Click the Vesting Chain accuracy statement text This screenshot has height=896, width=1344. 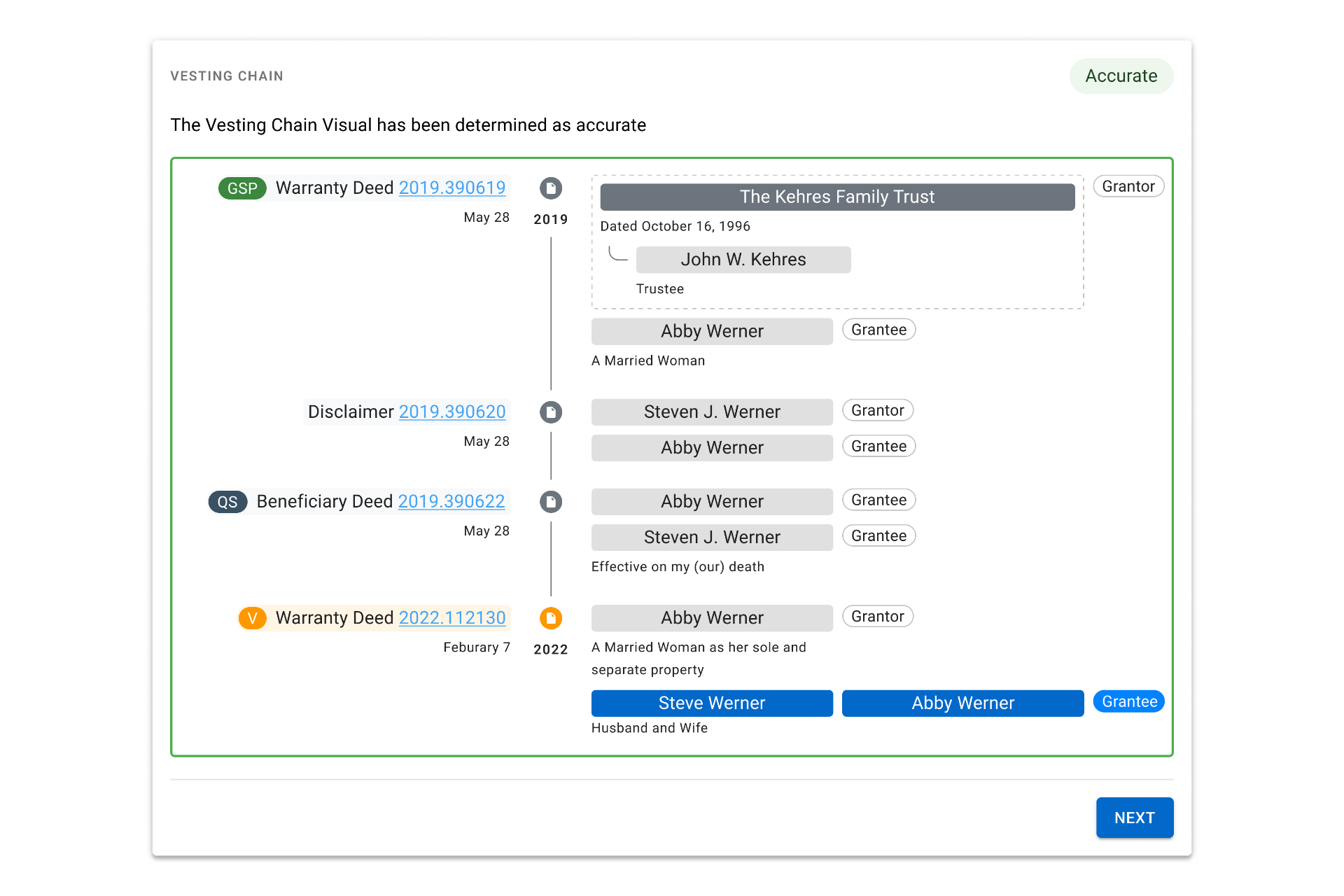coord(408,125)
